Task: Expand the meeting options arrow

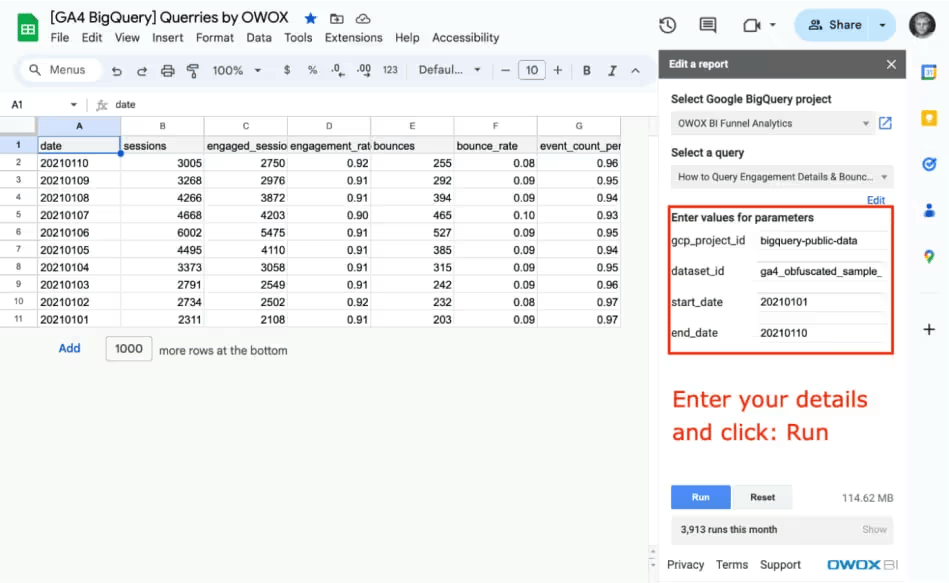Action: coord(772,25)
